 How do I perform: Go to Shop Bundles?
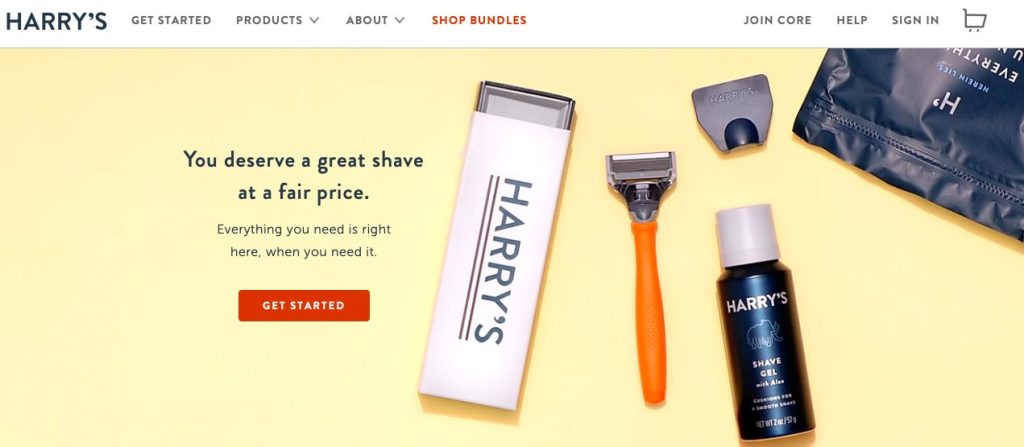[479, 20]
